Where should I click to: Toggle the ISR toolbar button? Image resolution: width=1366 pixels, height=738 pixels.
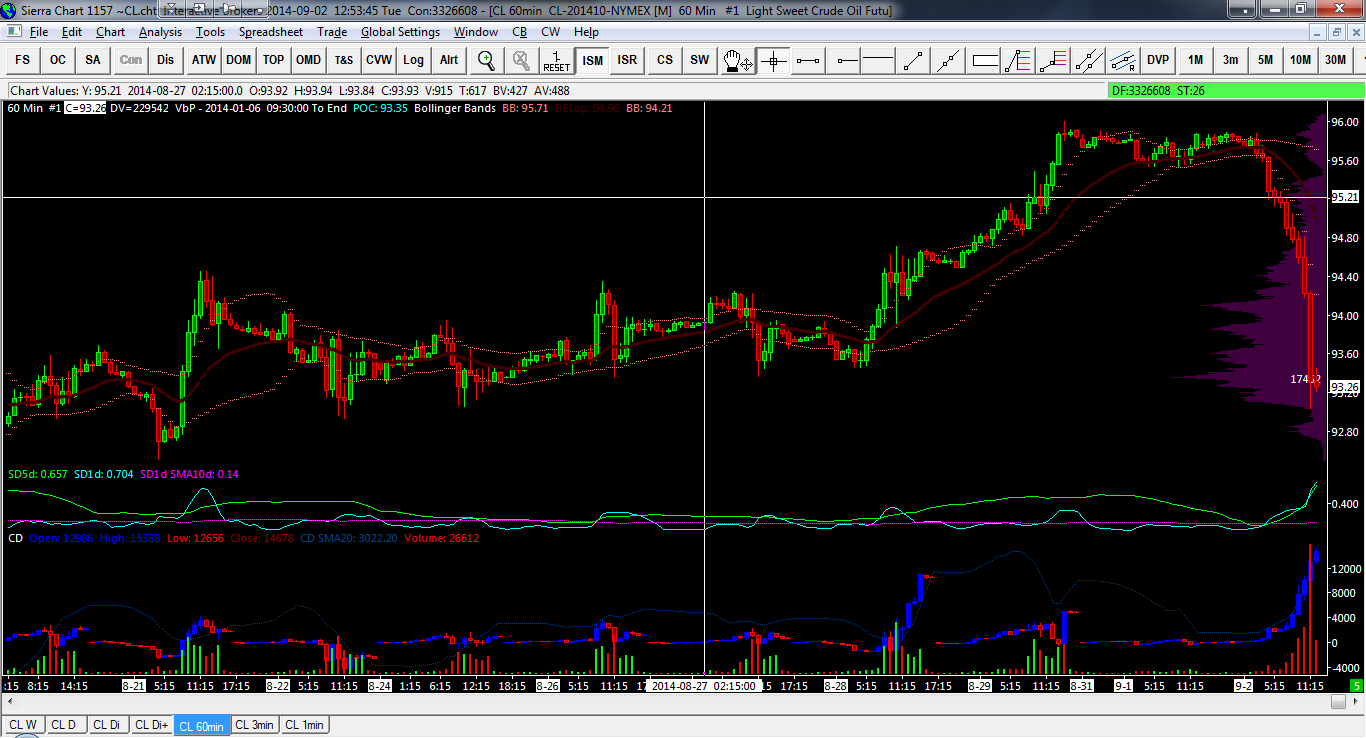(627, 60)
